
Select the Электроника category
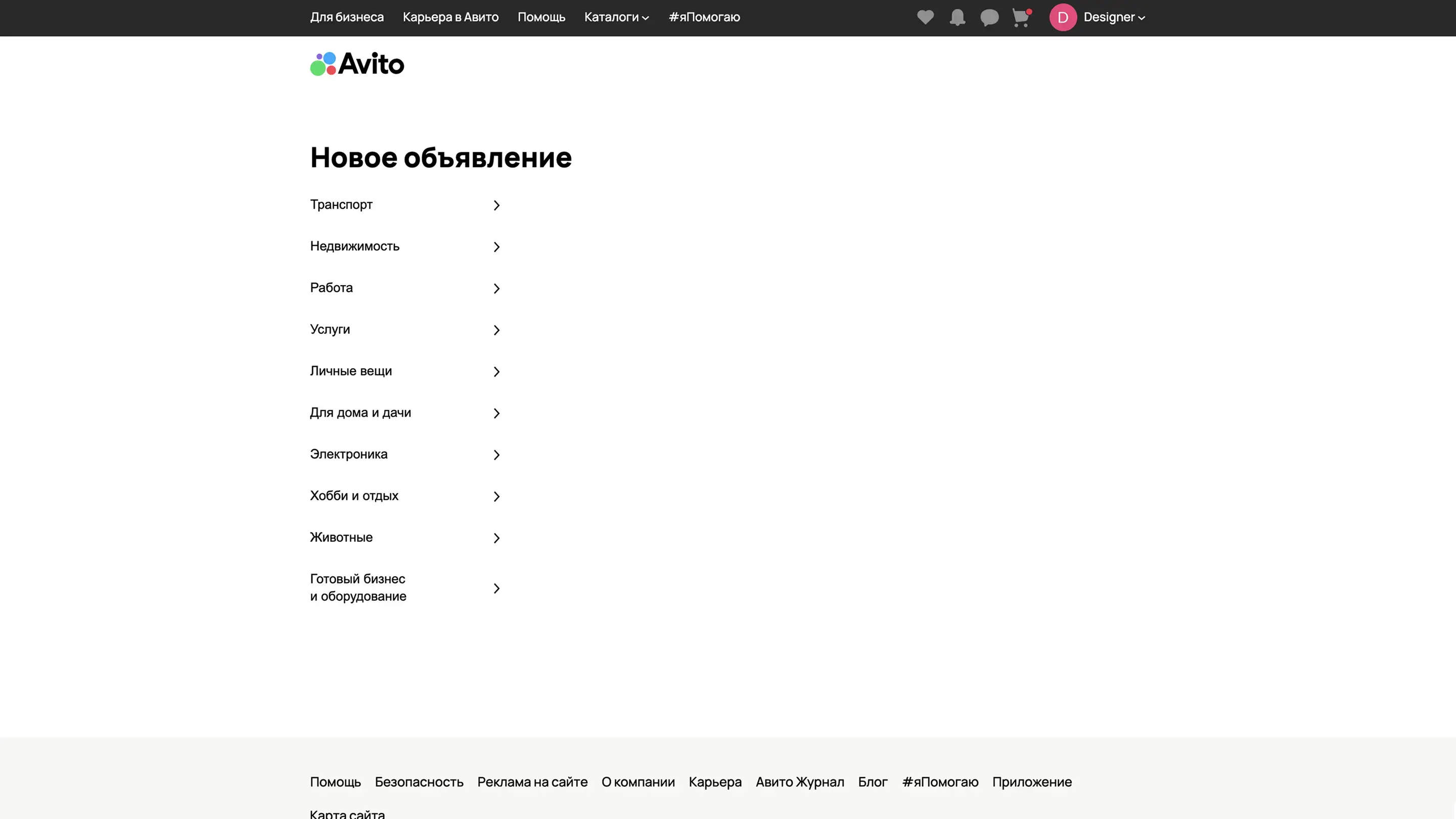349,454
